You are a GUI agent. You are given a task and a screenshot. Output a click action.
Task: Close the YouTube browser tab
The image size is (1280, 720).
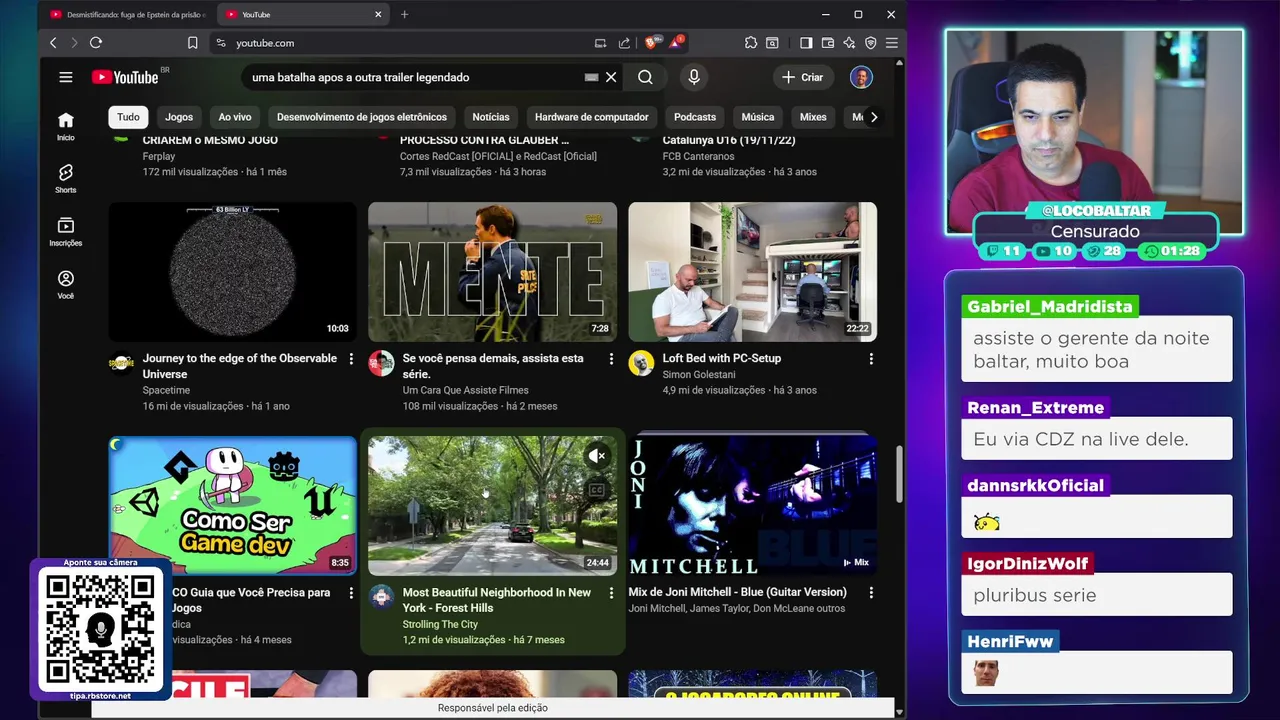tap(378, 14)
